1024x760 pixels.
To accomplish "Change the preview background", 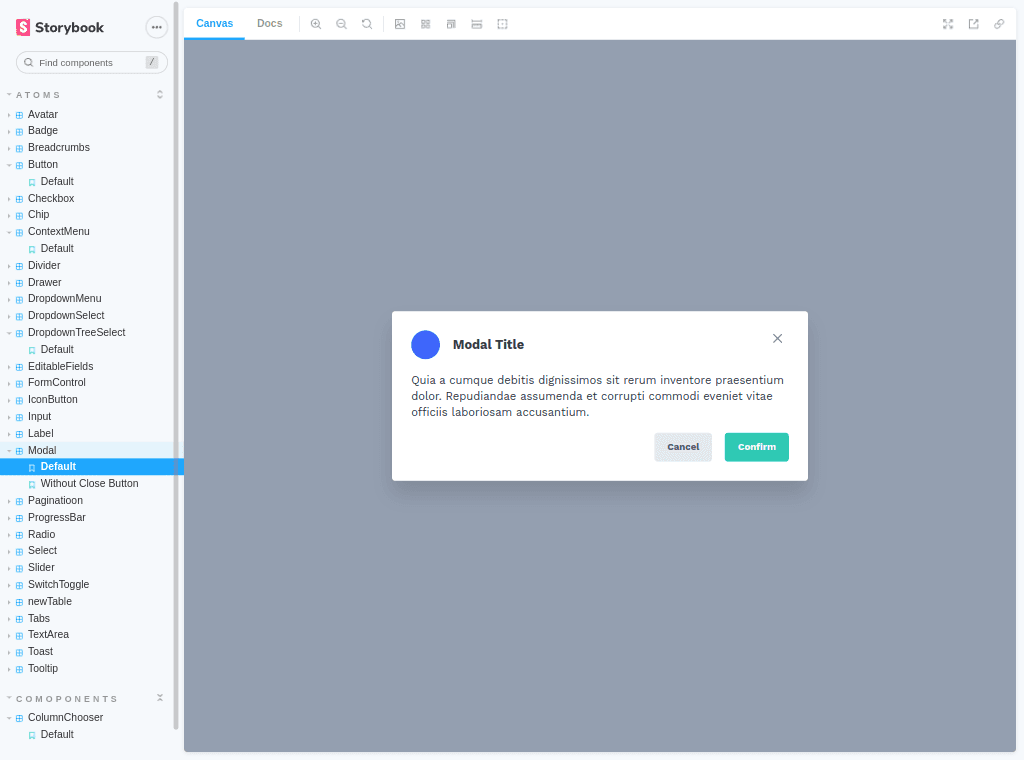I will 400,24.
